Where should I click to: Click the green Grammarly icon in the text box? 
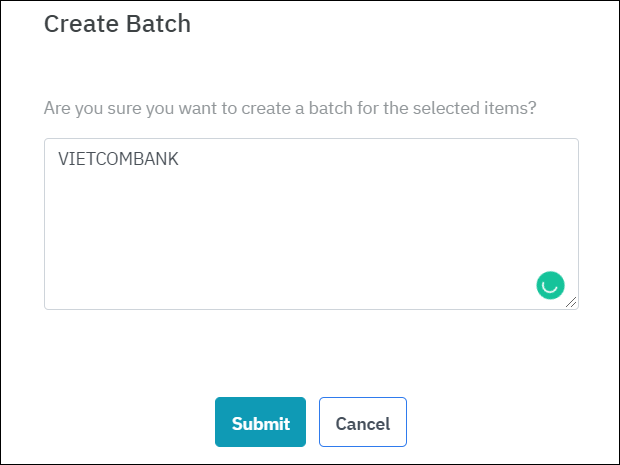coord(550,285)
